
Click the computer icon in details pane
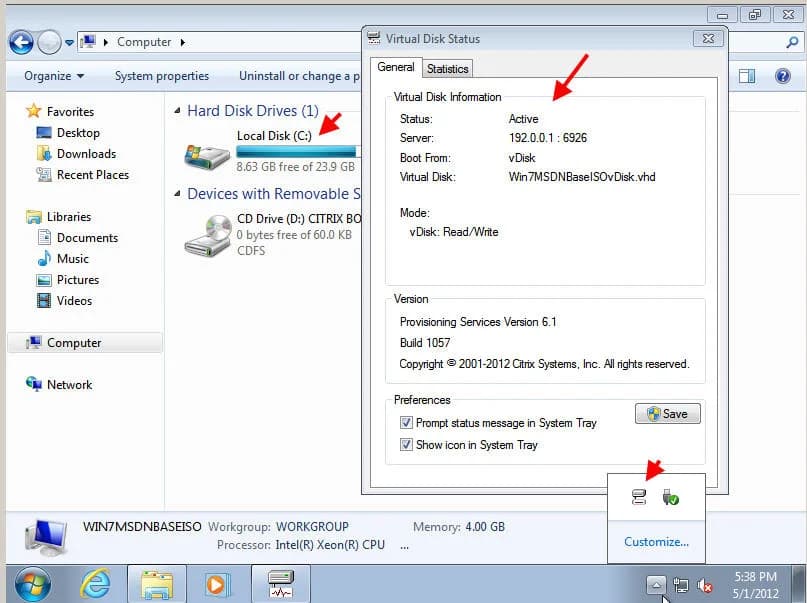tap(46, 537)
